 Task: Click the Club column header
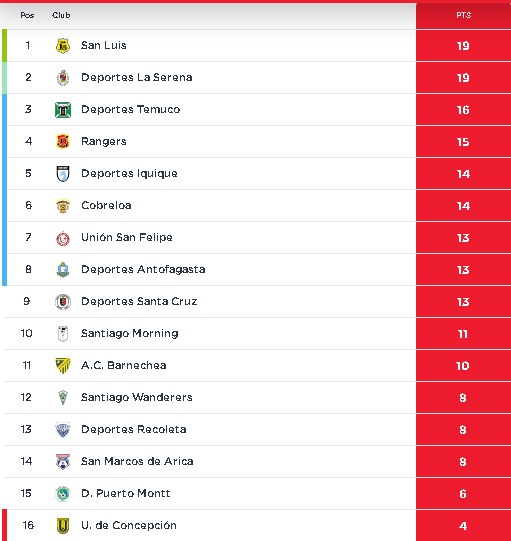61,15
